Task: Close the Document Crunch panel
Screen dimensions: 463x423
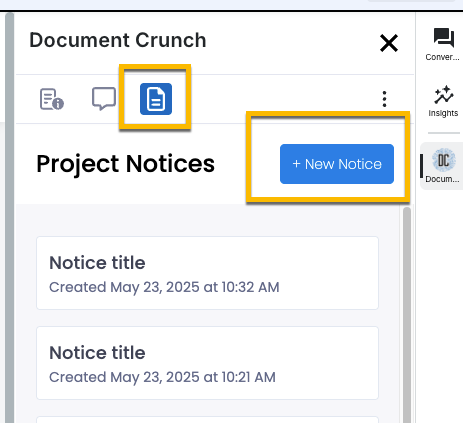Action: (389, 43)
